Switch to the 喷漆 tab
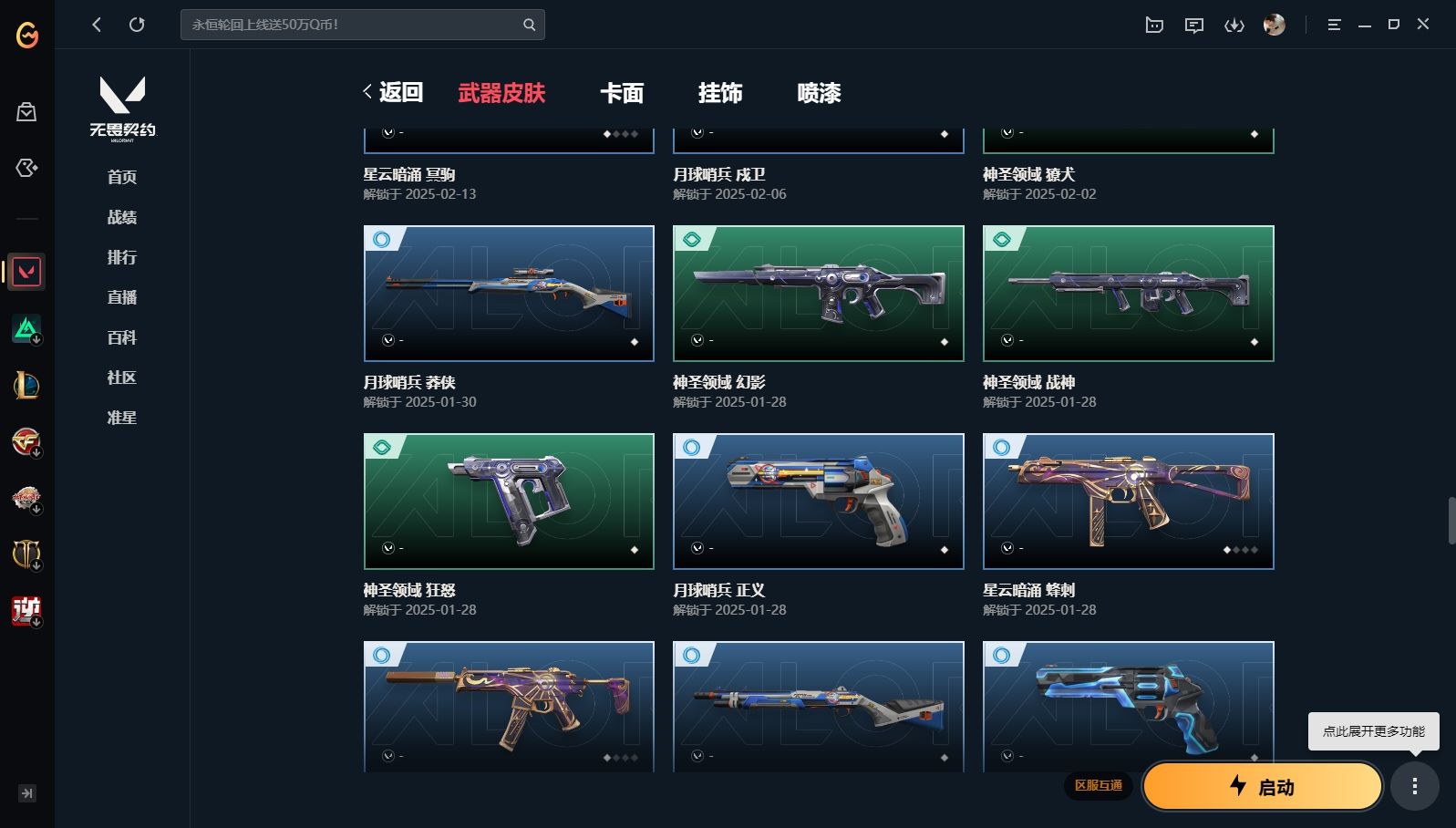The height and width of the screenshot is (828, 1456). 819,93
